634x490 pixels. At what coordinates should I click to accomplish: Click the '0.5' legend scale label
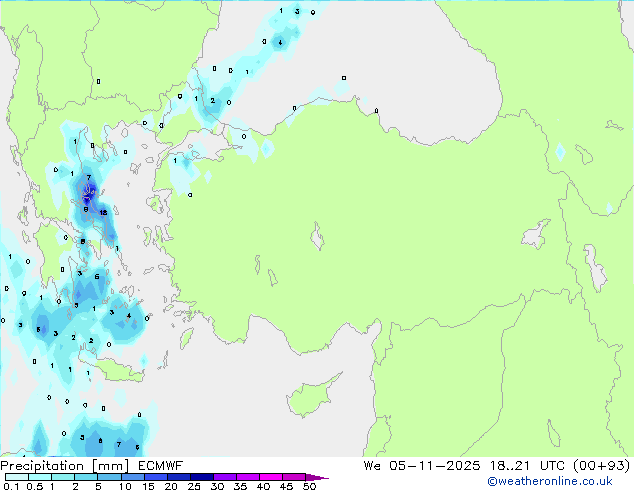coord(35,486)
